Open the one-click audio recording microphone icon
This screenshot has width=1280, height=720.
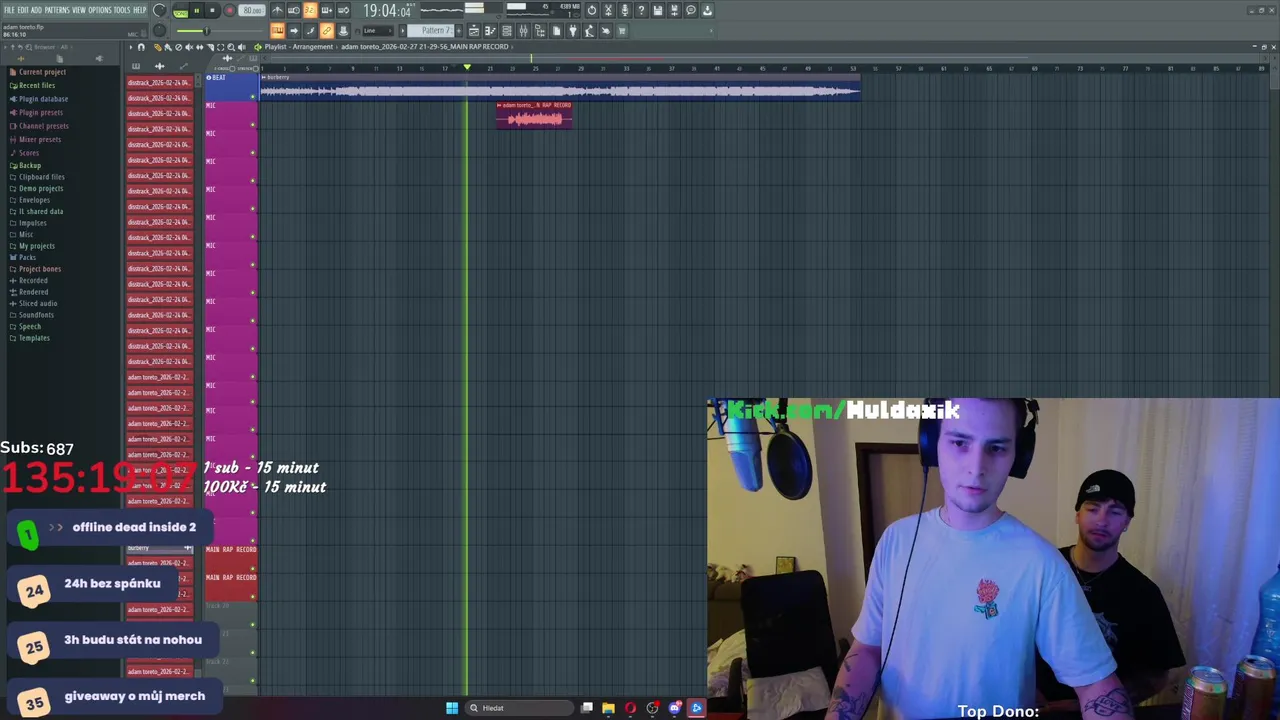click(624, 10)
